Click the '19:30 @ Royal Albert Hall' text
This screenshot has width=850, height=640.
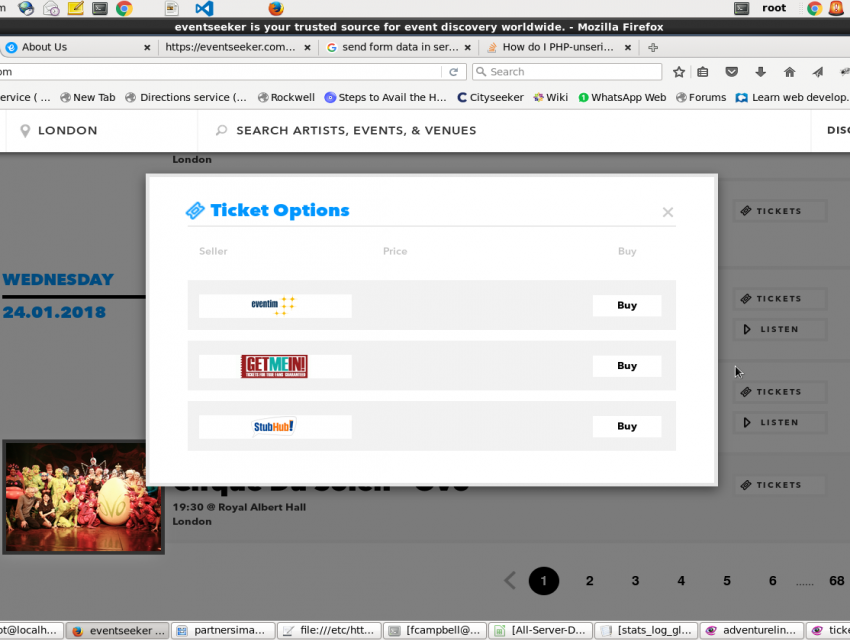[239, 507]
